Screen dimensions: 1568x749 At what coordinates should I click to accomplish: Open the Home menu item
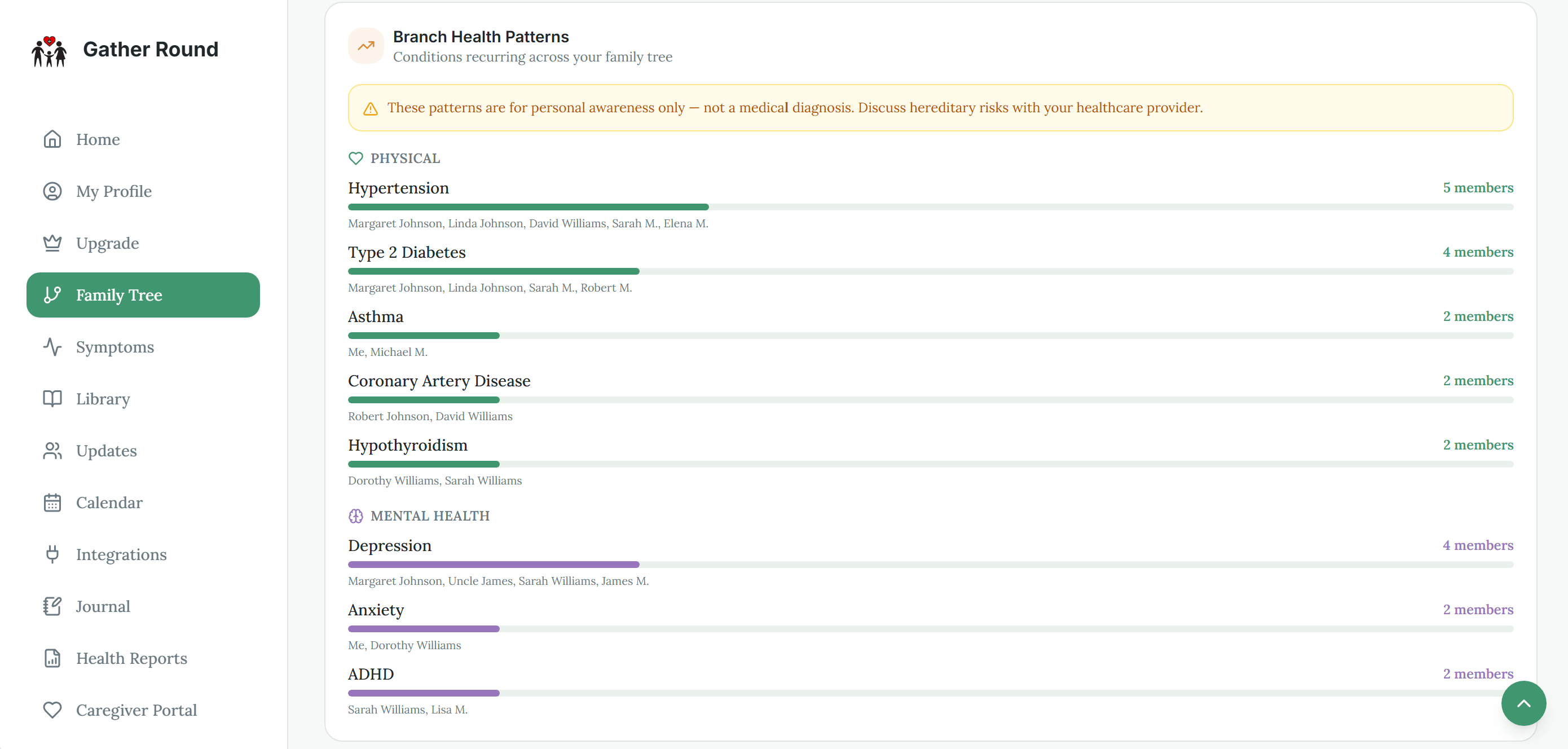[x=143, y=139]
